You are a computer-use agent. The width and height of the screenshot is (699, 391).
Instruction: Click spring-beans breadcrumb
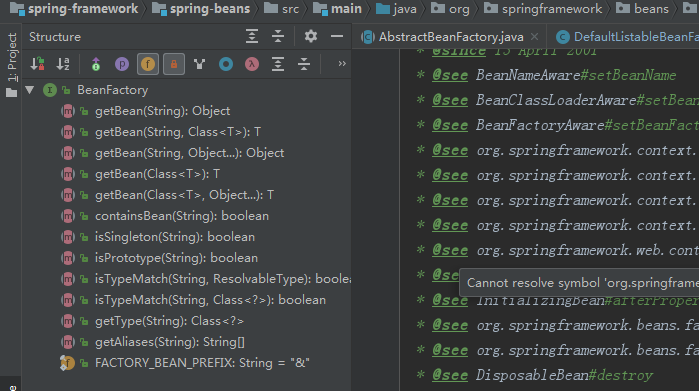point(210,8)
